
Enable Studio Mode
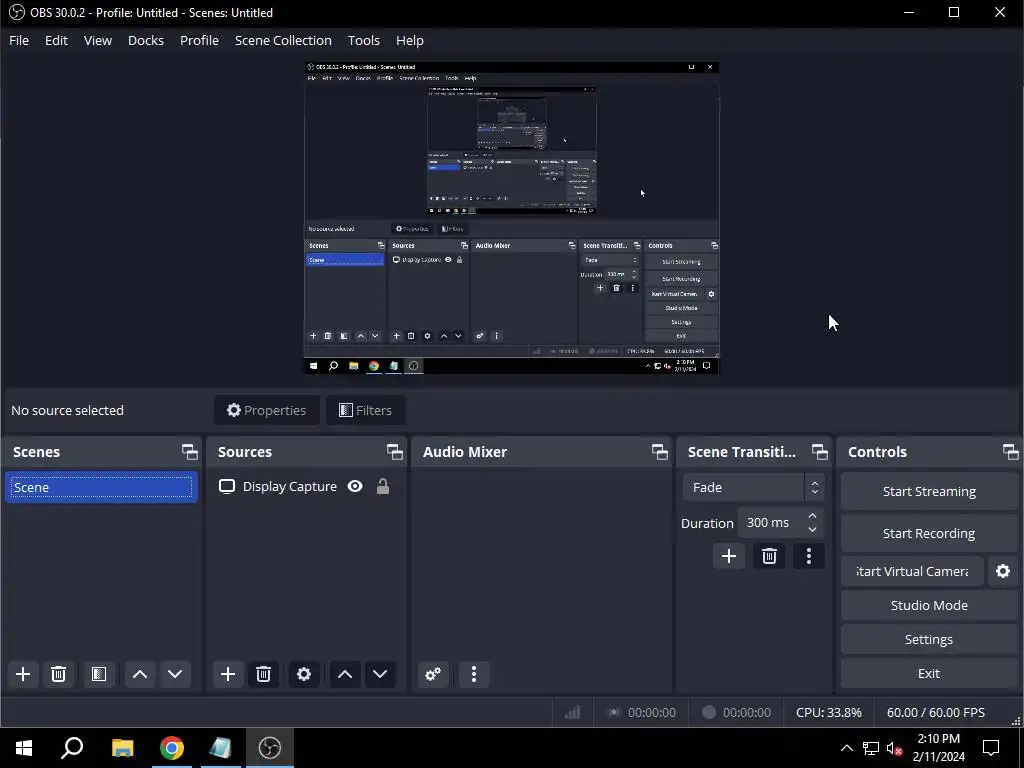pos(929,605)
